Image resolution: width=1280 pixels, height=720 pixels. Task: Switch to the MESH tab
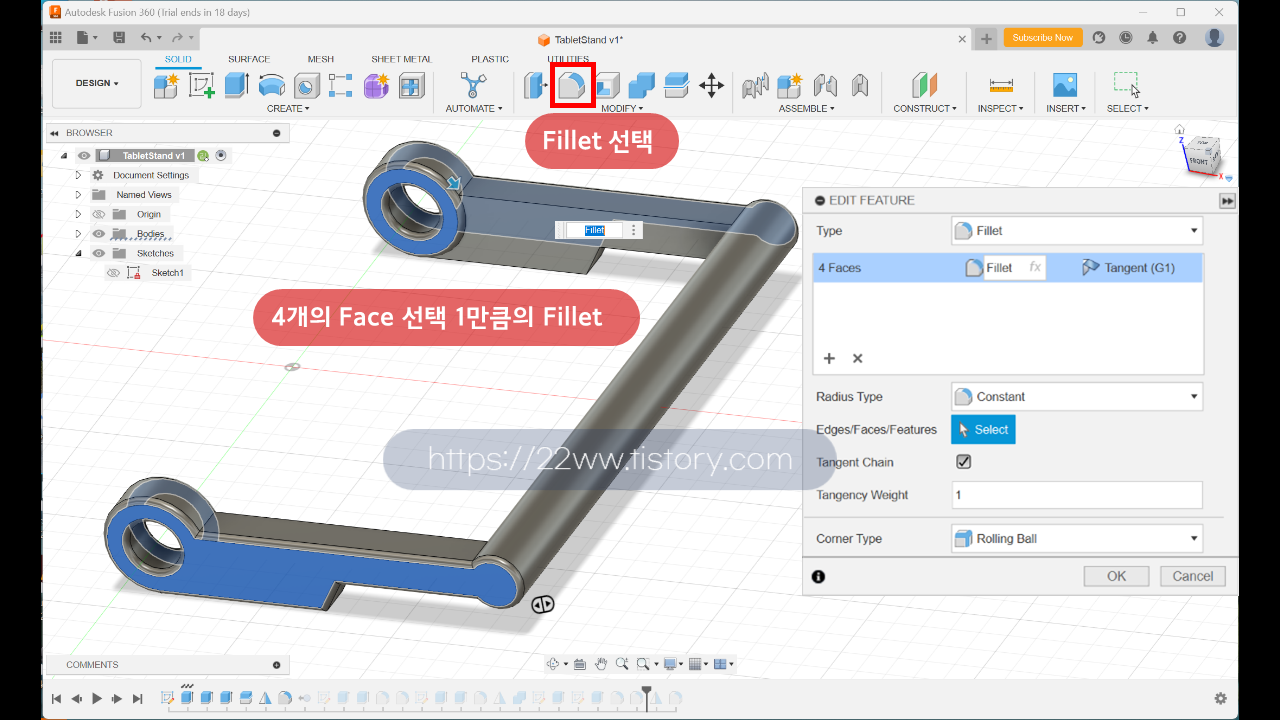click(x=321, y=59)
